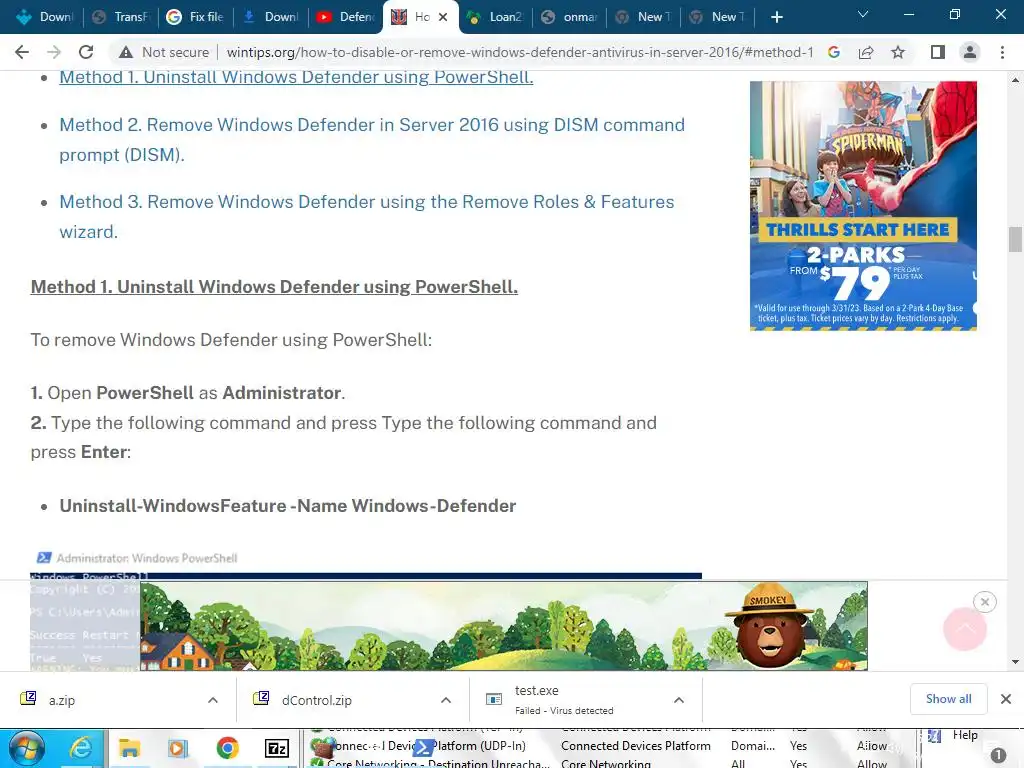Open 7-Zip from taskbar

[276, 748]
